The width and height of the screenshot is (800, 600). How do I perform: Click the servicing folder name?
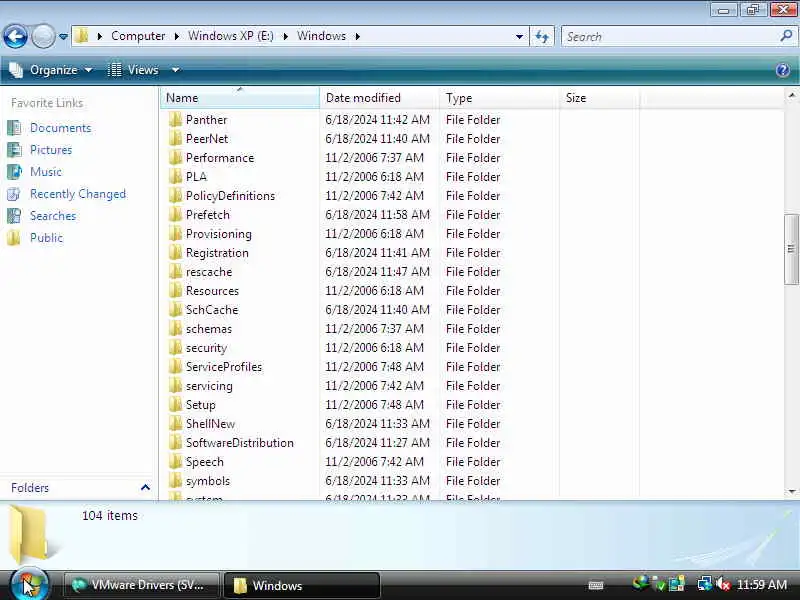coord(209,386)
